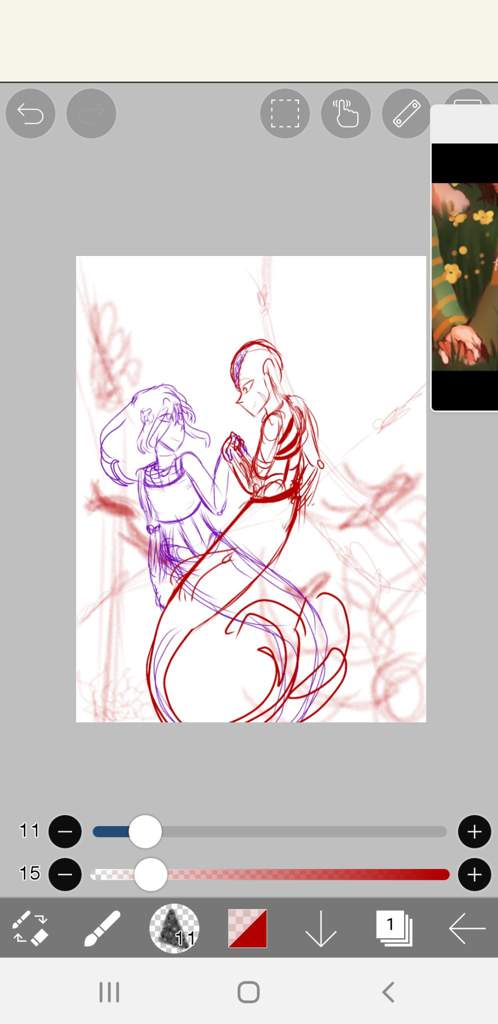Image resolution: width=498 pixels, height=1024 pixels.
Task: Open the layers panel icon
Action: tap(394, 928)
